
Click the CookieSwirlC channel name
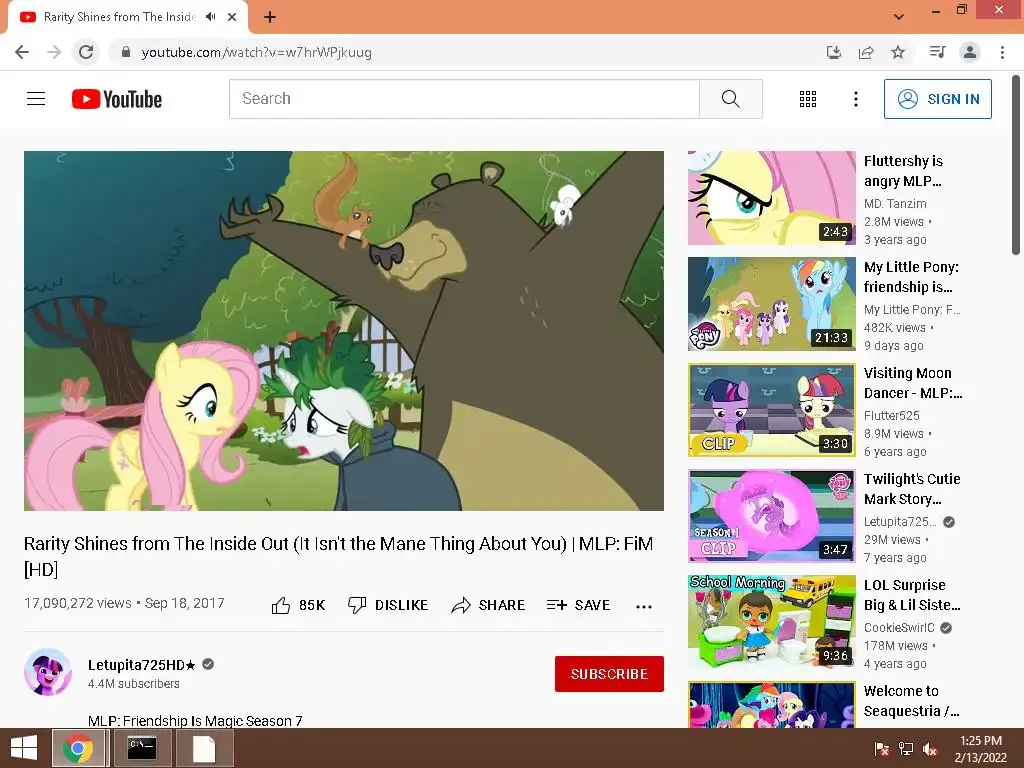click(x=899, y=628)
